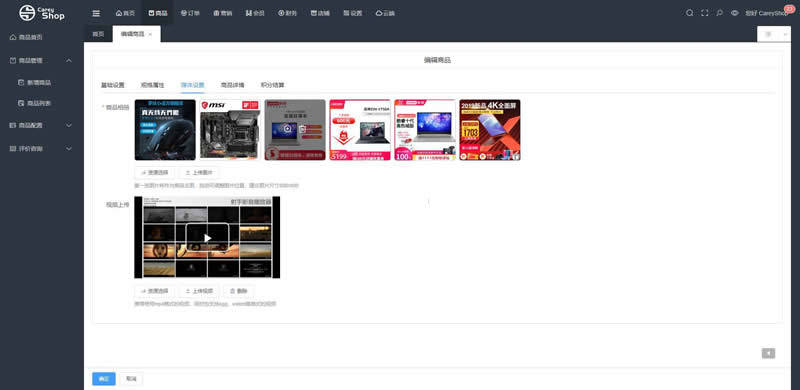Click the 取消 cancel button
This screenshot has width=800, height=390.
[x=132, y=379]
